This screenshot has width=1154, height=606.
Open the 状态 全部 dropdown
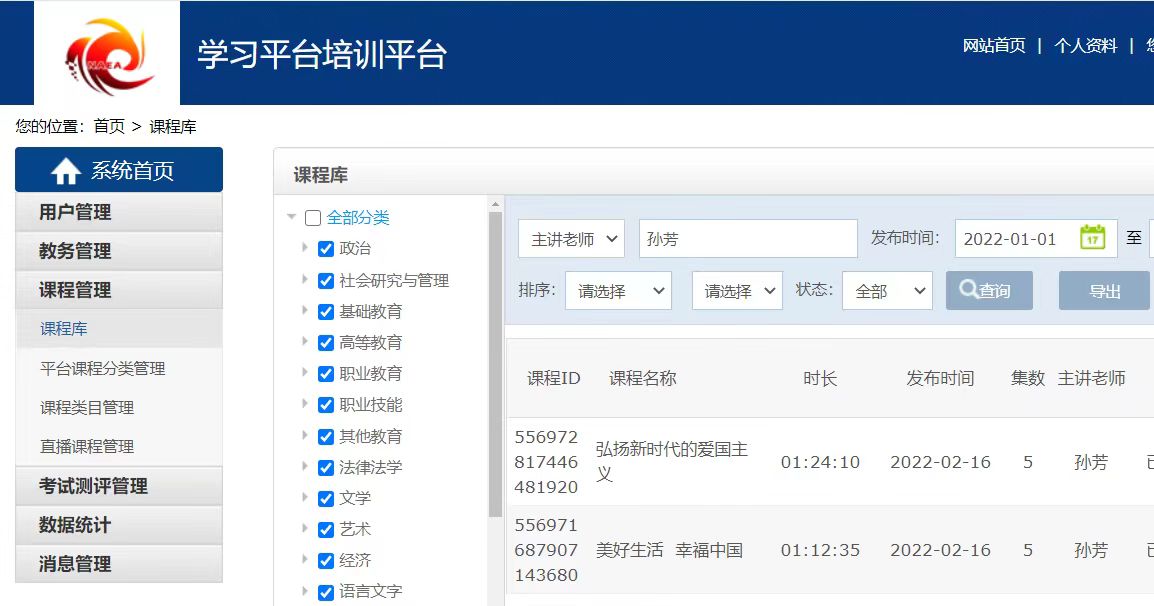click(886, 291)
